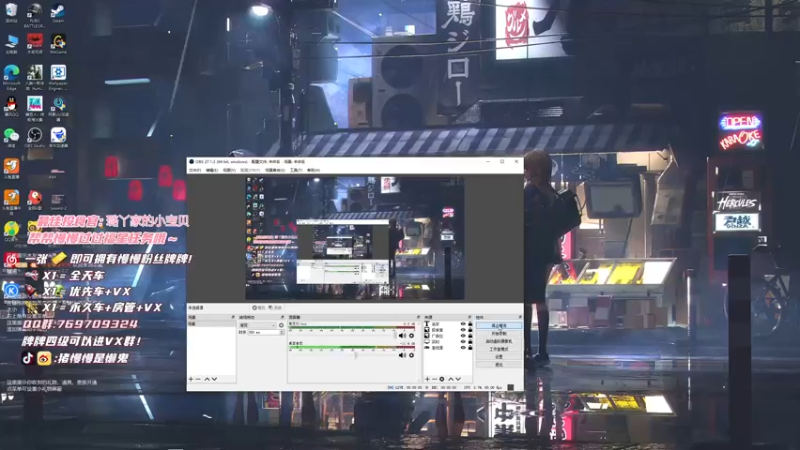Pop out the Controls dock panel
Image resolution: width=800 pixels, height=450 pixels.
[x=520, y=317]
